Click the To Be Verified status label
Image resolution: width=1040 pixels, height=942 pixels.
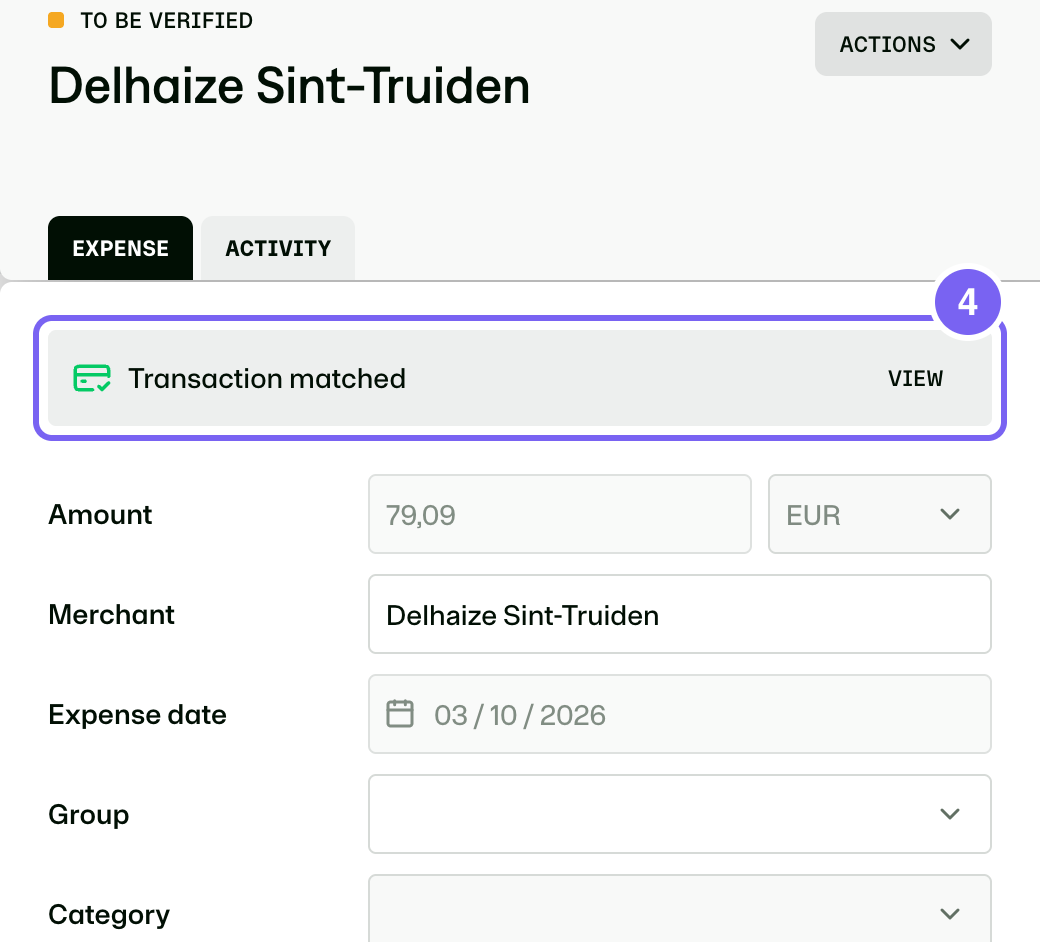pos(166,21)
